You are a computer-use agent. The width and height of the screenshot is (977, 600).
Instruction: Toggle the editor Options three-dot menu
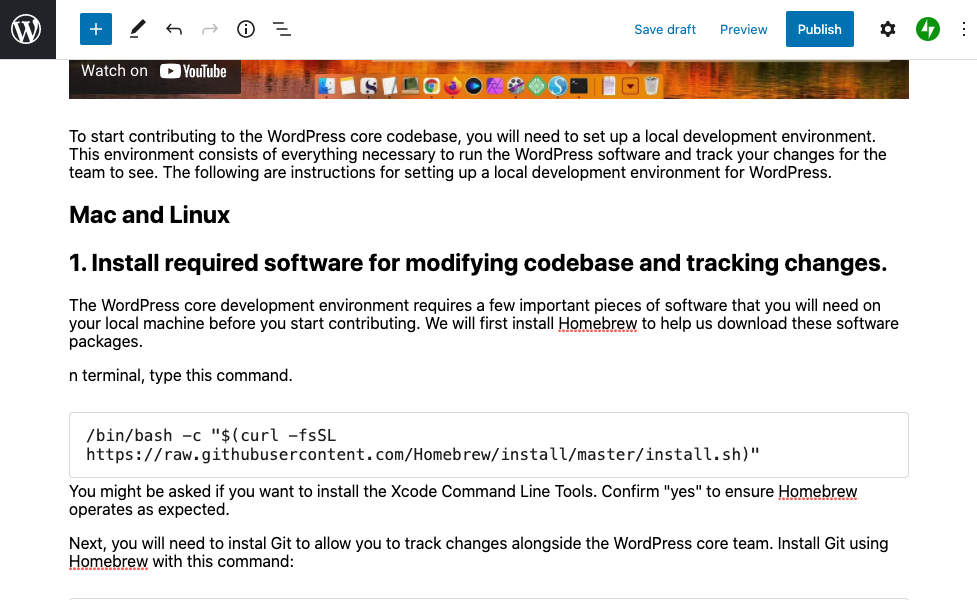point(964,29)
